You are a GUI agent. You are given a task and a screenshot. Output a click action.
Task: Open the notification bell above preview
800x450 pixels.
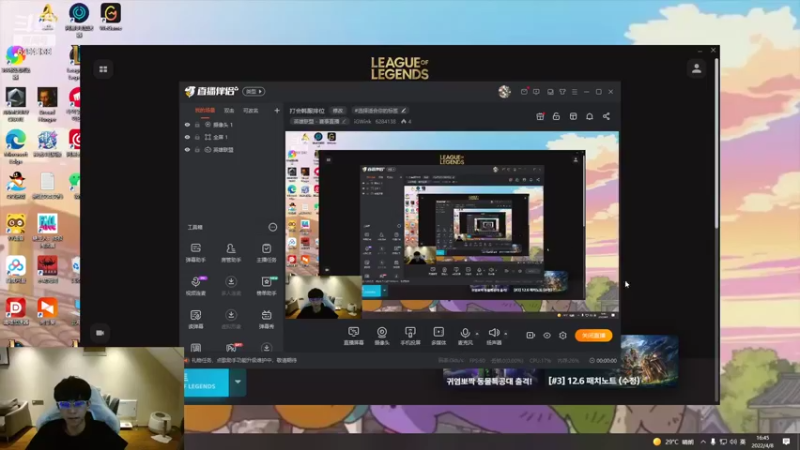coord(589,116)
